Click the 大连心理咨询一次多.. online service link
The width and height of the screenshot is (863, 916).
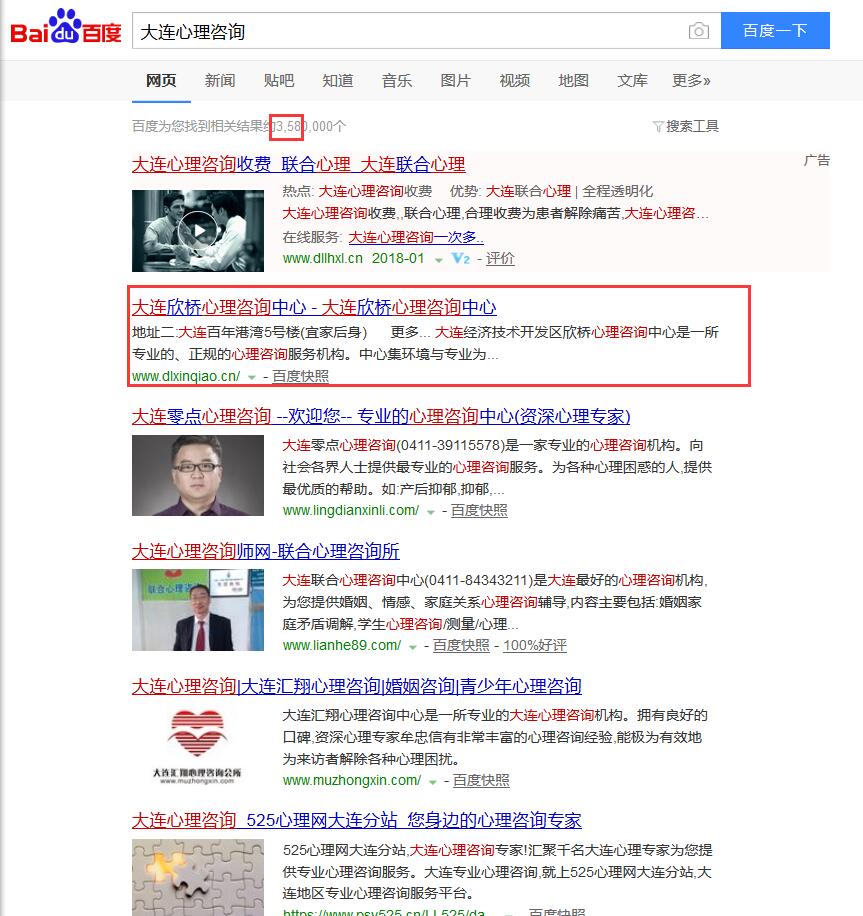pos(416,237)
